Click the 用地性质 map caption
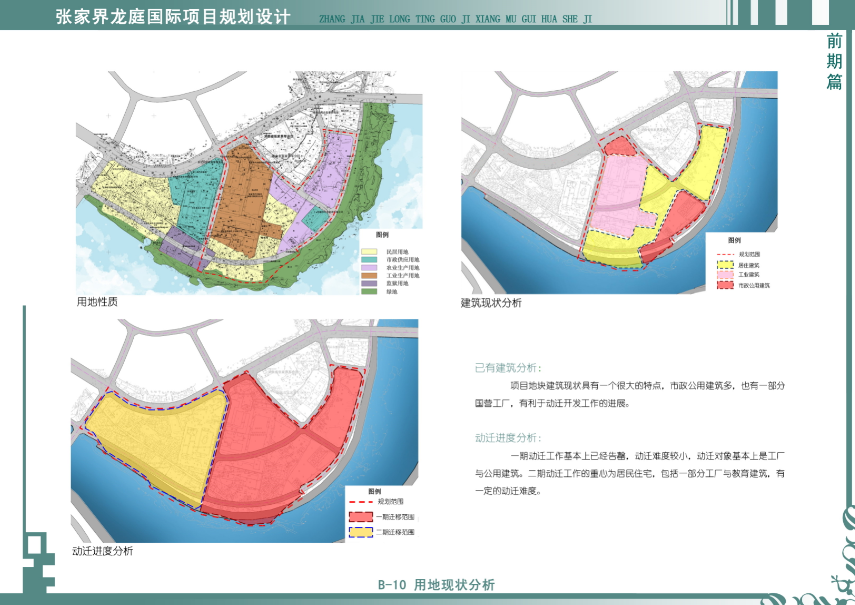 (97, 302)
